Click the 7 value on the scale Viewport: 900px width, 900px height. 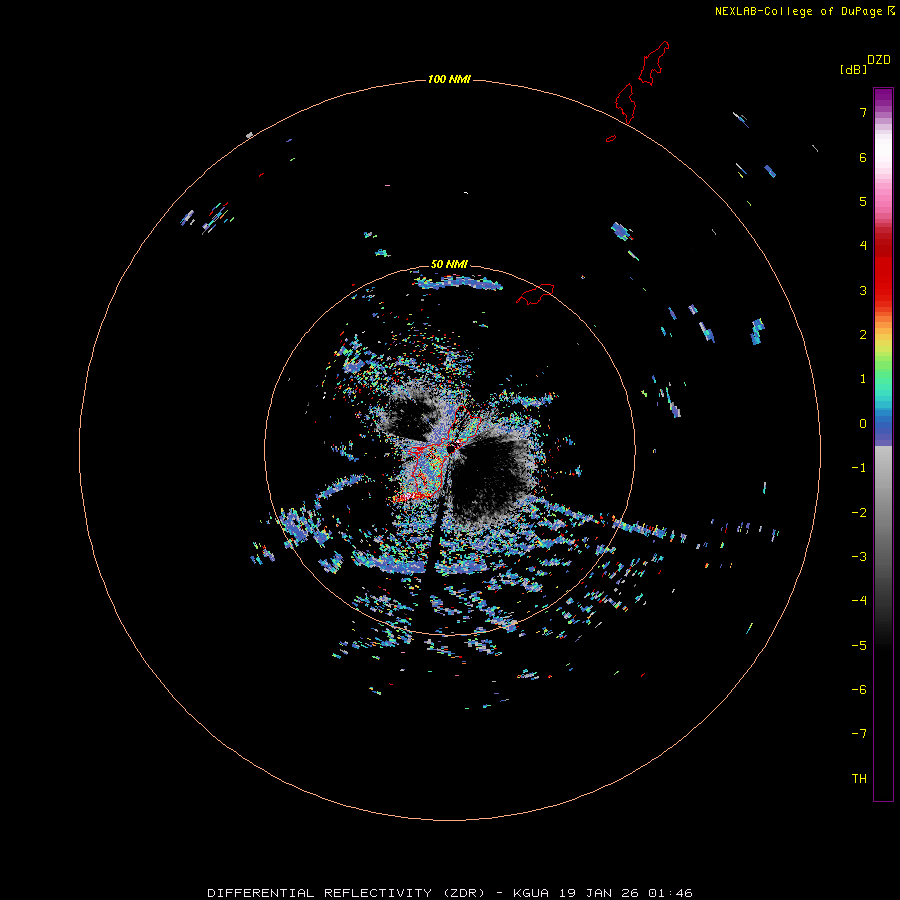click(x=863, y=112)
